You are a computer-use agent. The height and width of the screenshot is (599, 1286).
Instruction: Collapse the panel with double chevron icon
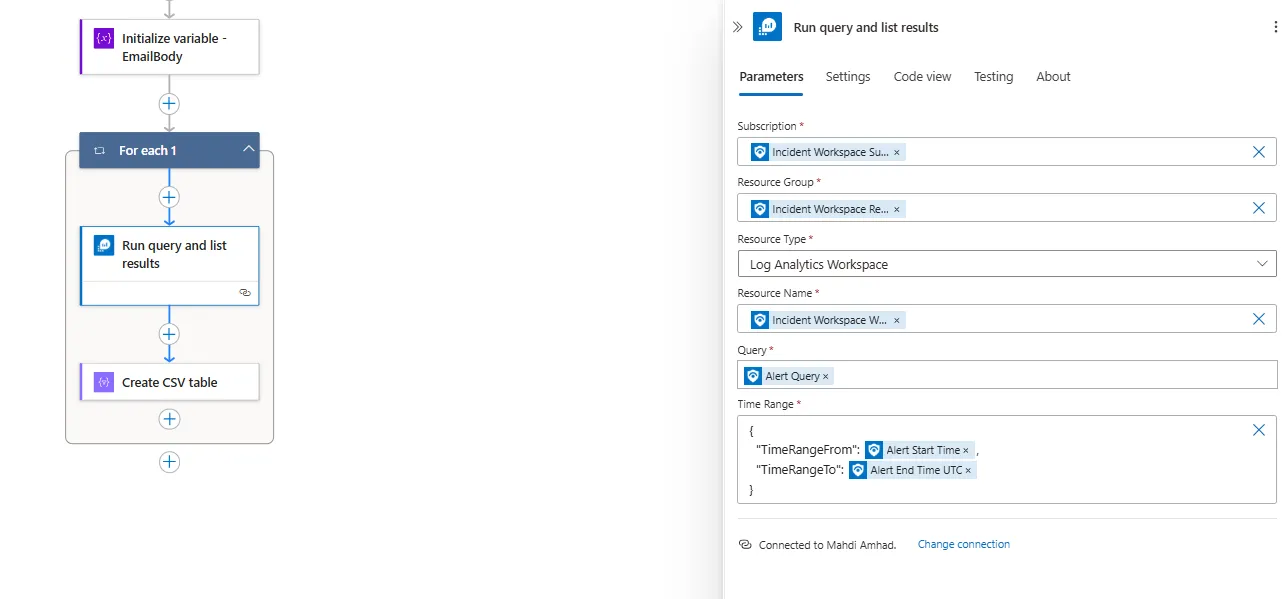tap(738, 28)
